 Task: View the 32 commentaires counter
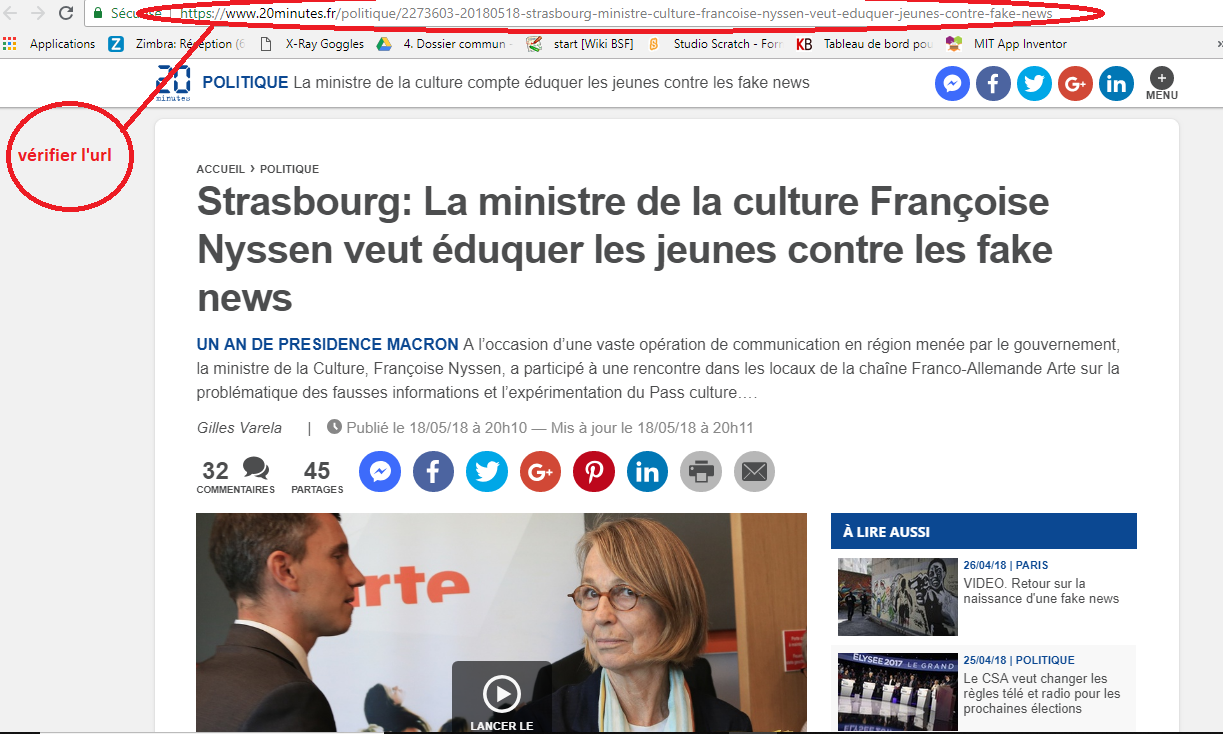[x=235, y=475]
